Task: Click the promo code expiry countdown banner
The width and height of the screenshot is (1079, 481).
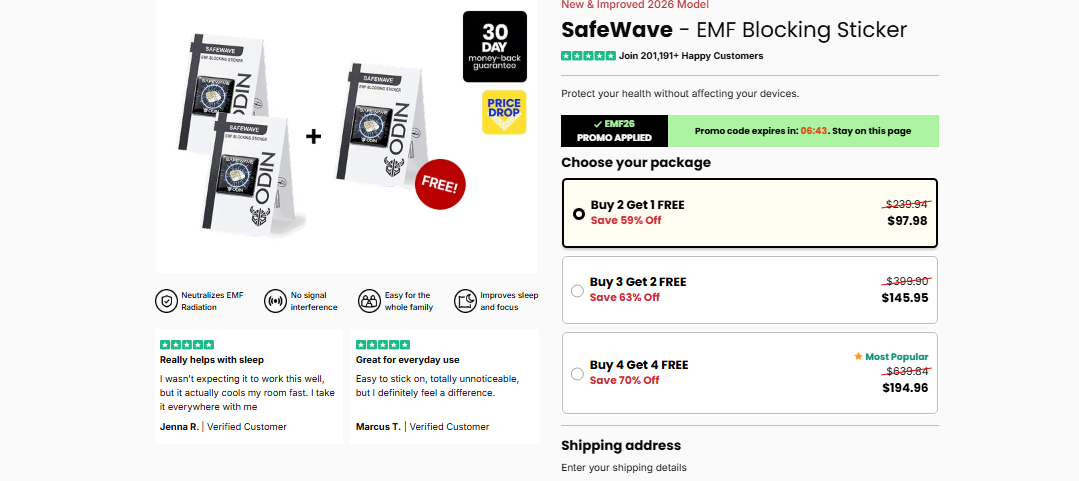Action: [x=802, y=131]
